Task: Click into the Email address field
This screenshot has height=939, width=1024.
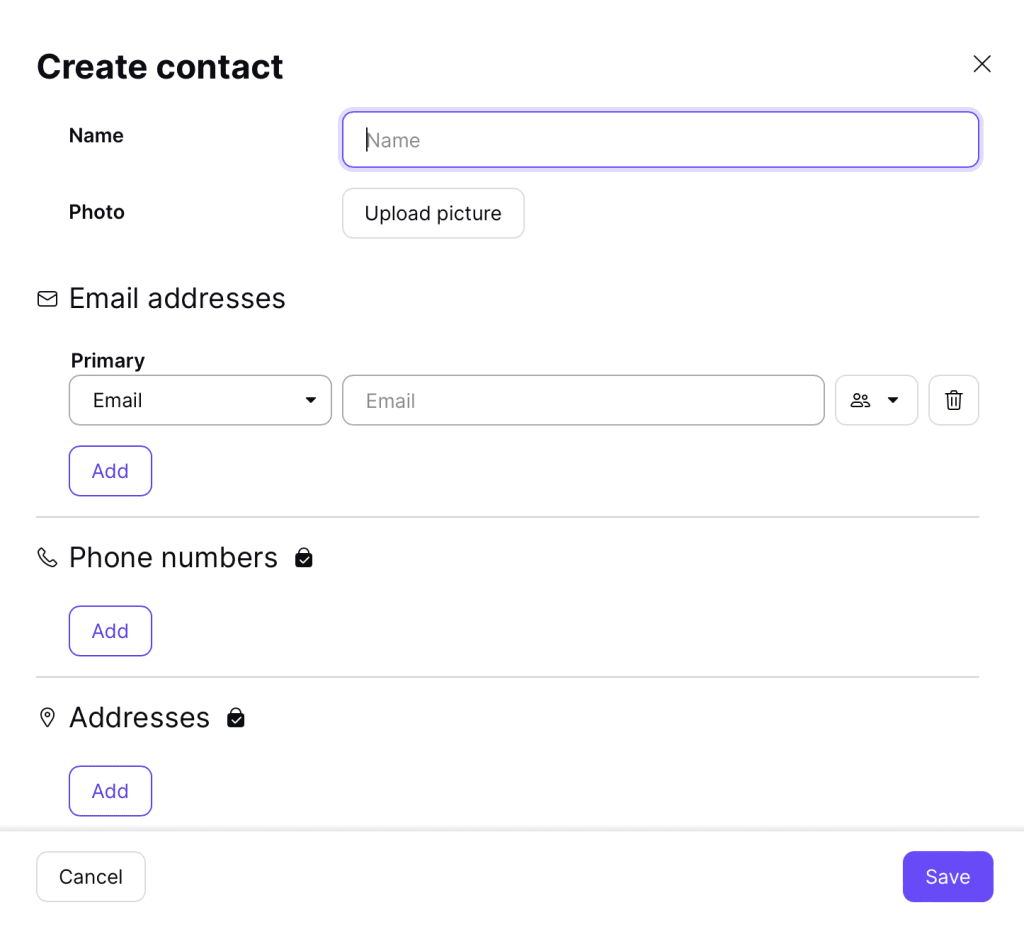Action: (x=583, y=400)
